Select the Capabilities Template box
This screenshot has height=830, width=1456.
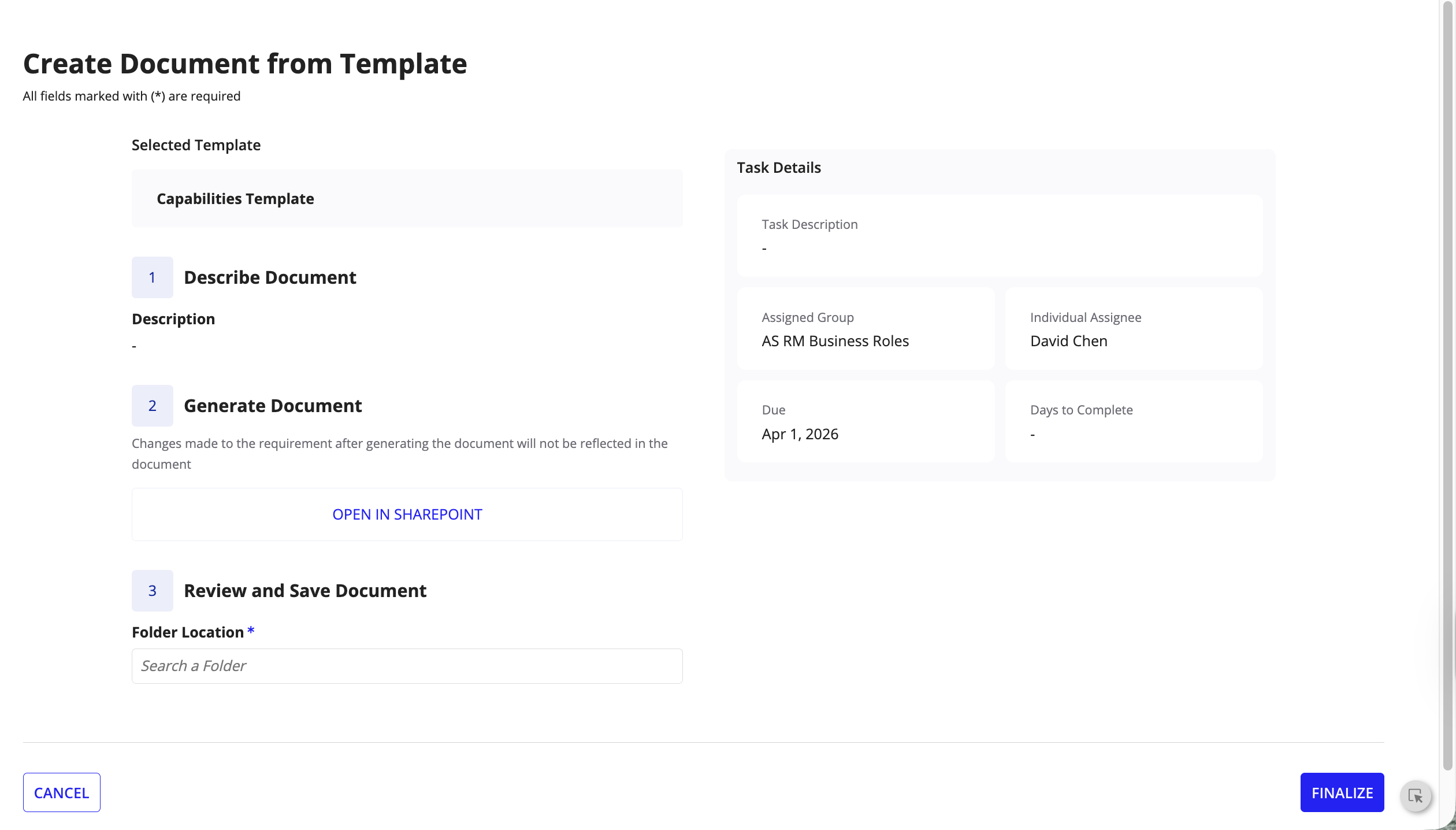click(407, 198)
